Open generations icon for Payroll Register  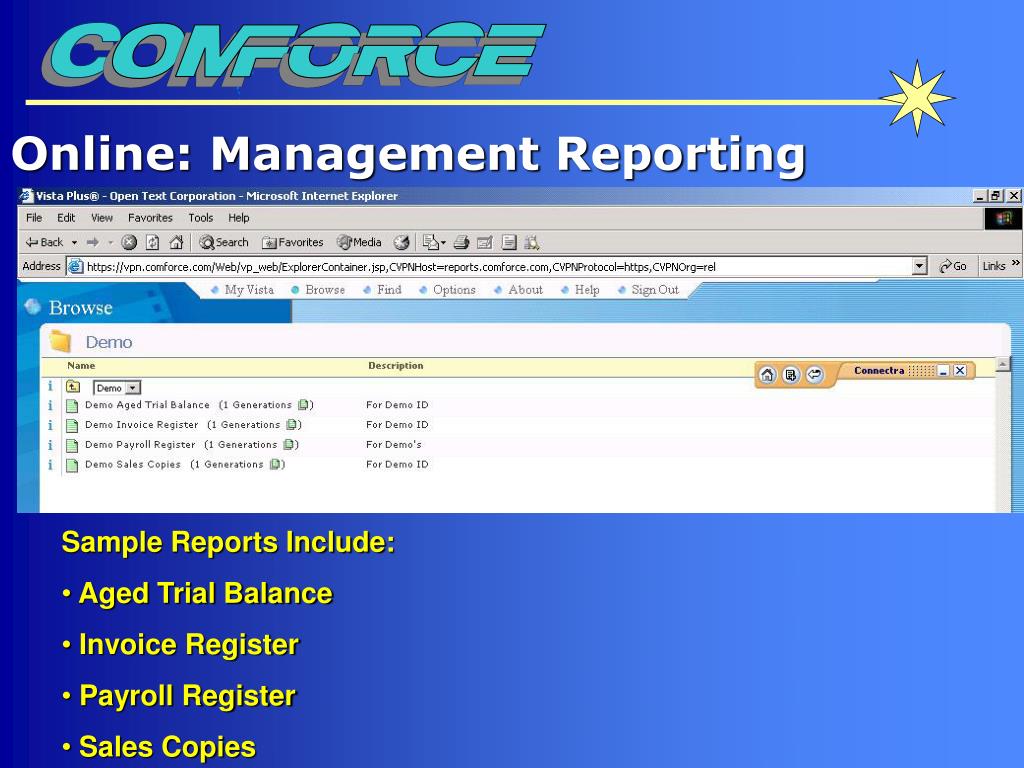point(289,445)
